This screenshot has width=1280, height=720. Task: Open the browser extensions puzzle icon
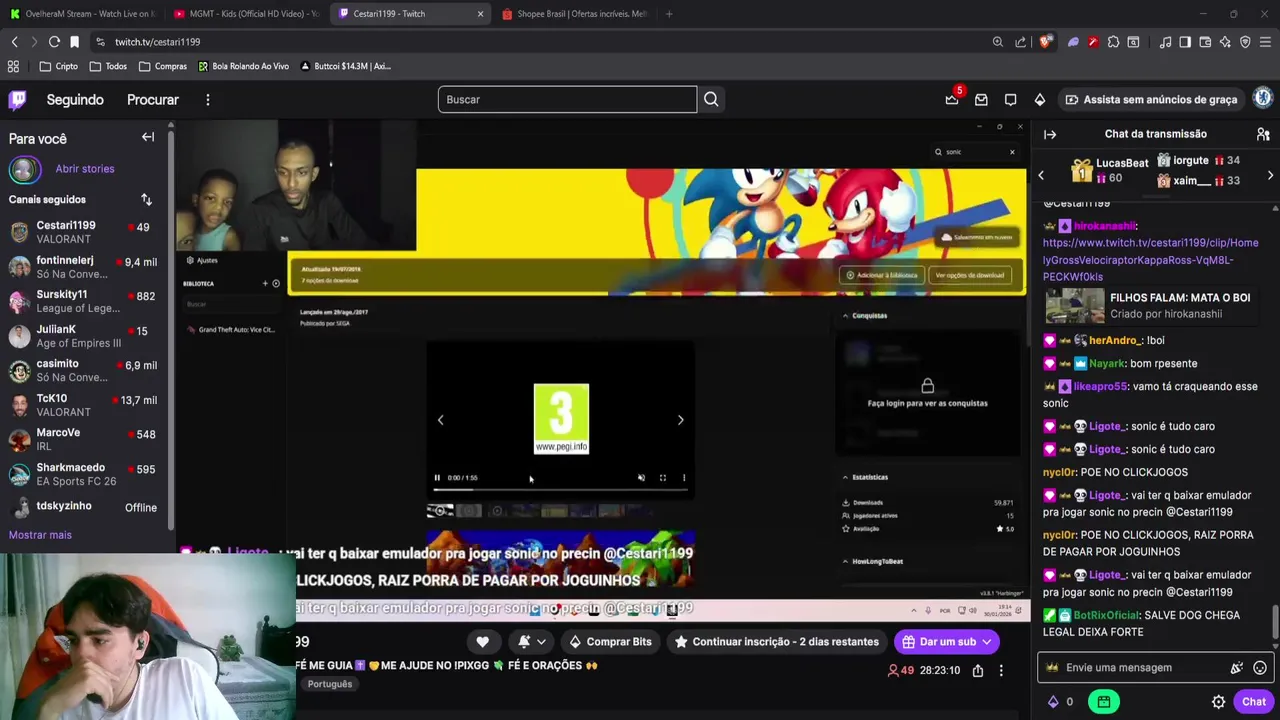(x=1113, y=42)
